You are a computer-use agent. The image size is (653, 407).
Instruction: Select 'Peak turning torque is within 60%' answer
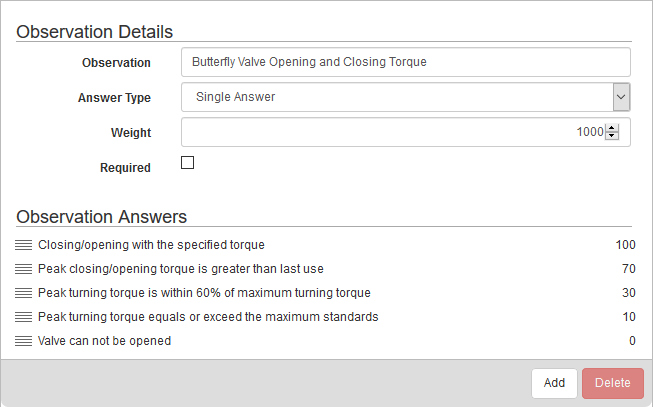204,293
